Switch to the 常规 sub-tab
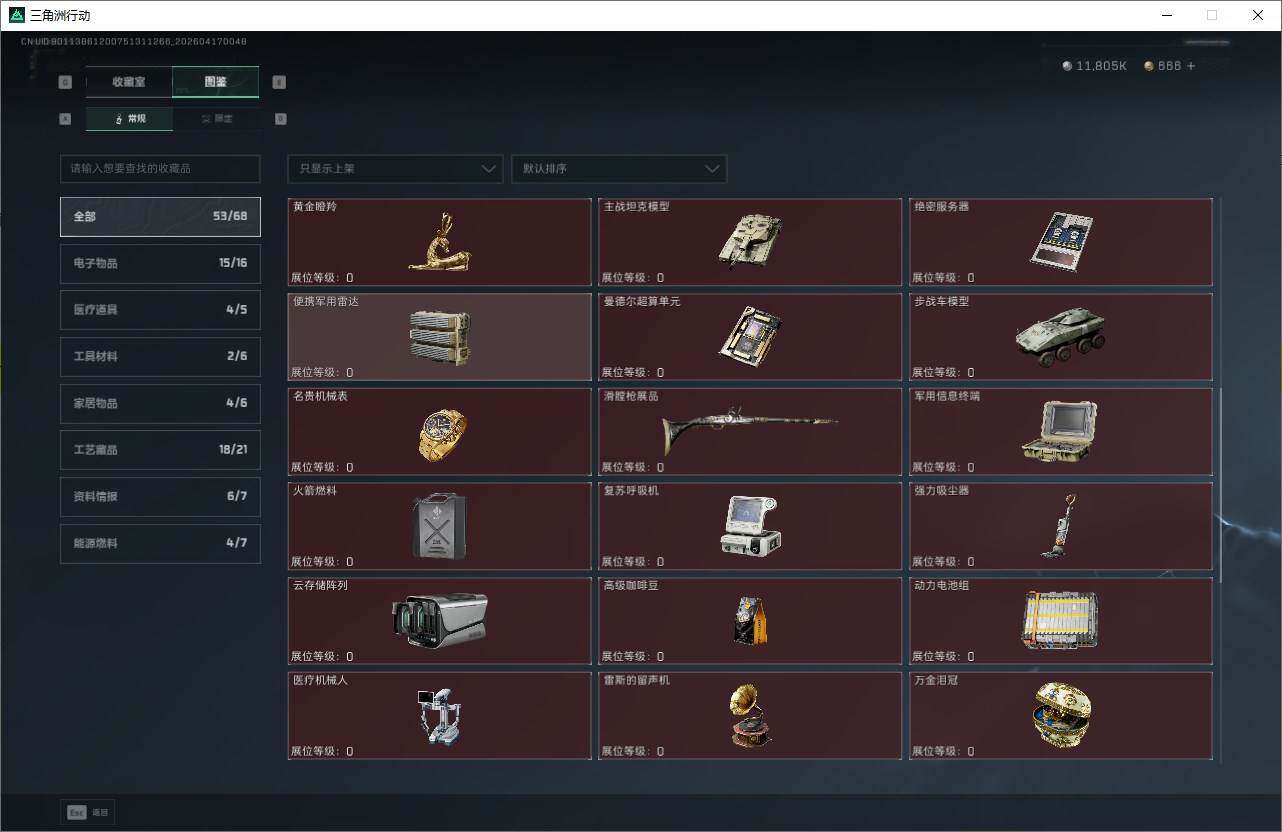This screenshot has height=832, width=1282. coord(129,119)
